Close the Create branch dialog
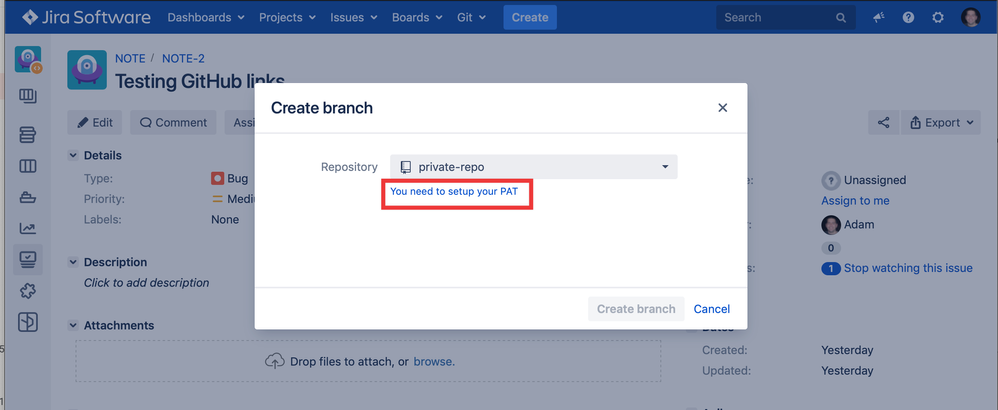This screenshot has height=410, width=998. point(722,108)
